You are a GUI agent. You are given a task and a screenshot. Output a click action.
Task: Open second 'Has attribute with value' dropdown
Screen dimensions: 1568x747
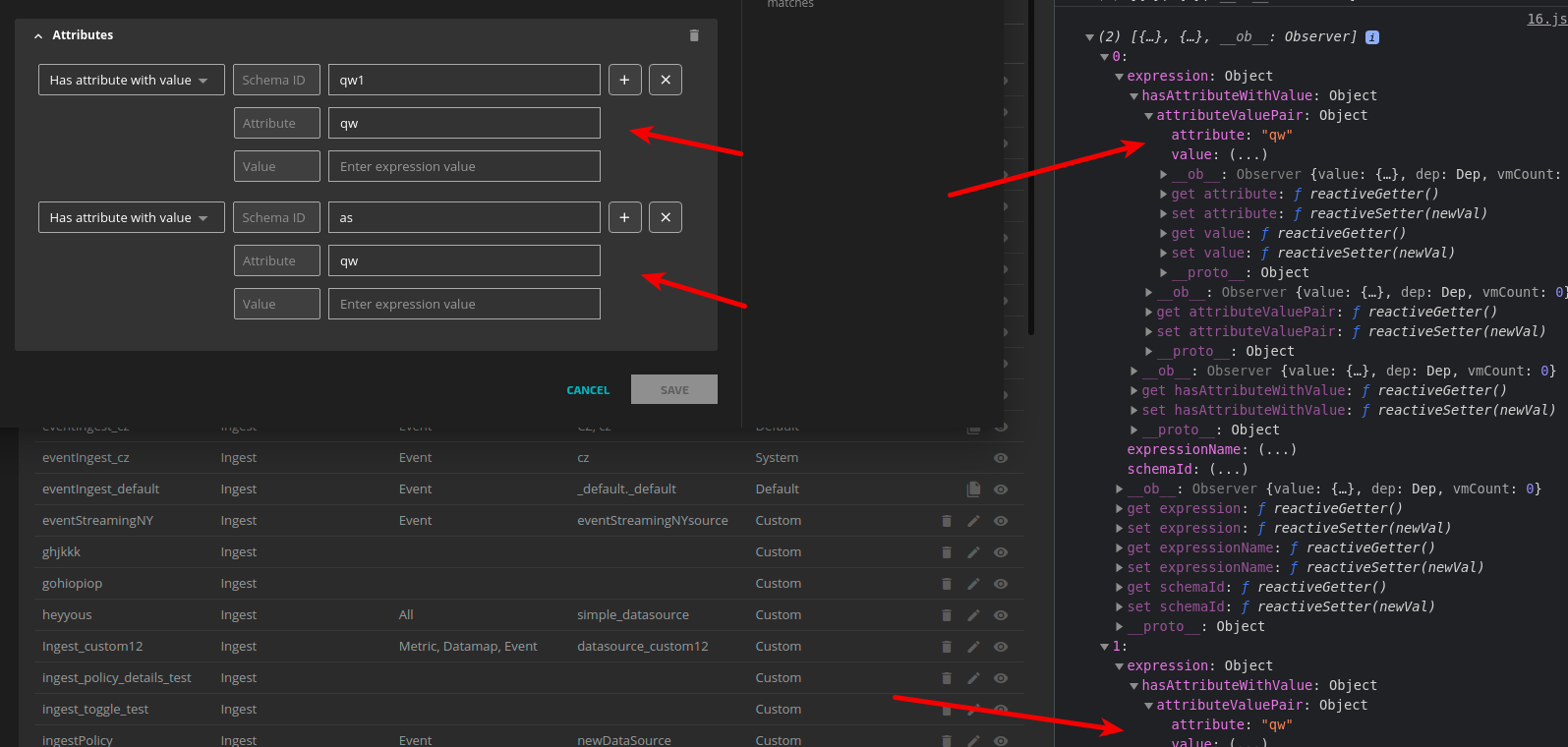pyautogui.click(x=131, y=217)
